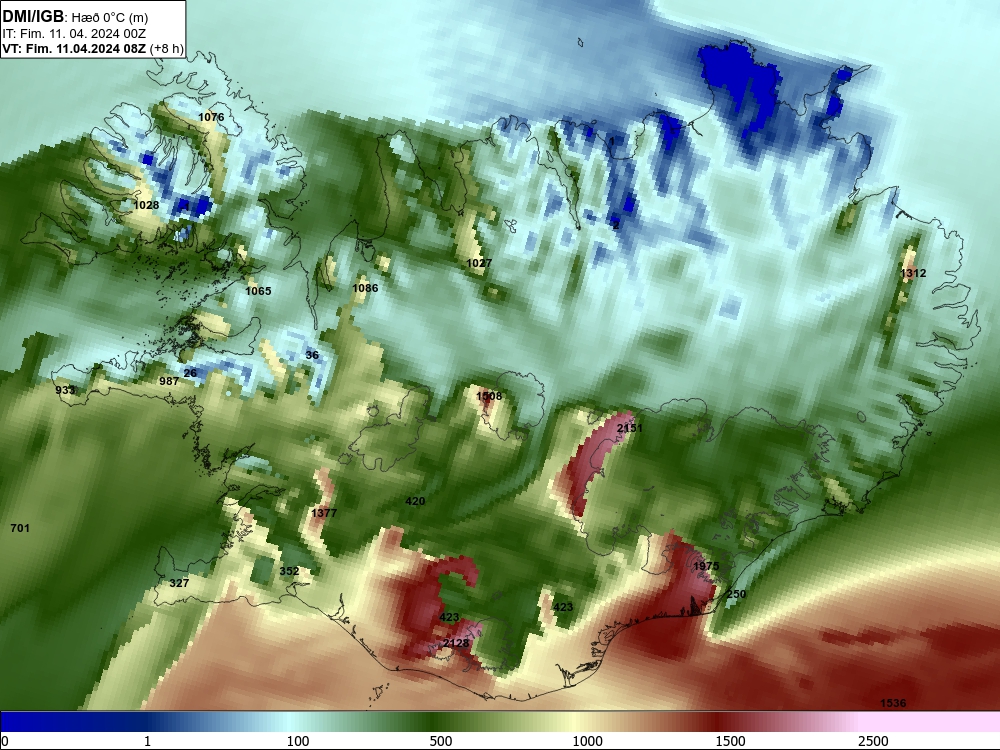Click the 1536 label over the sea
This screenshot has height=750, width=1000.
click(893, 703)
